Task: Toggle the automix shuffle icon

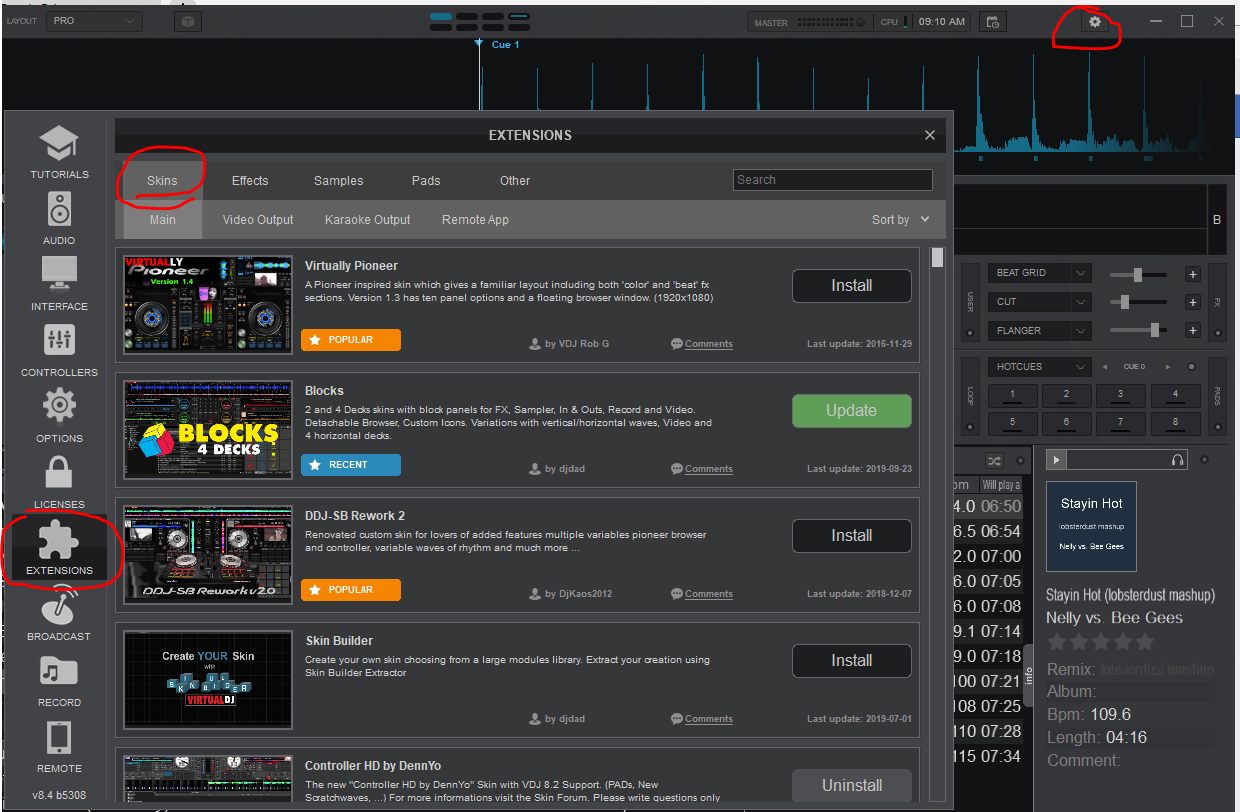Action: tap(994, 460)
